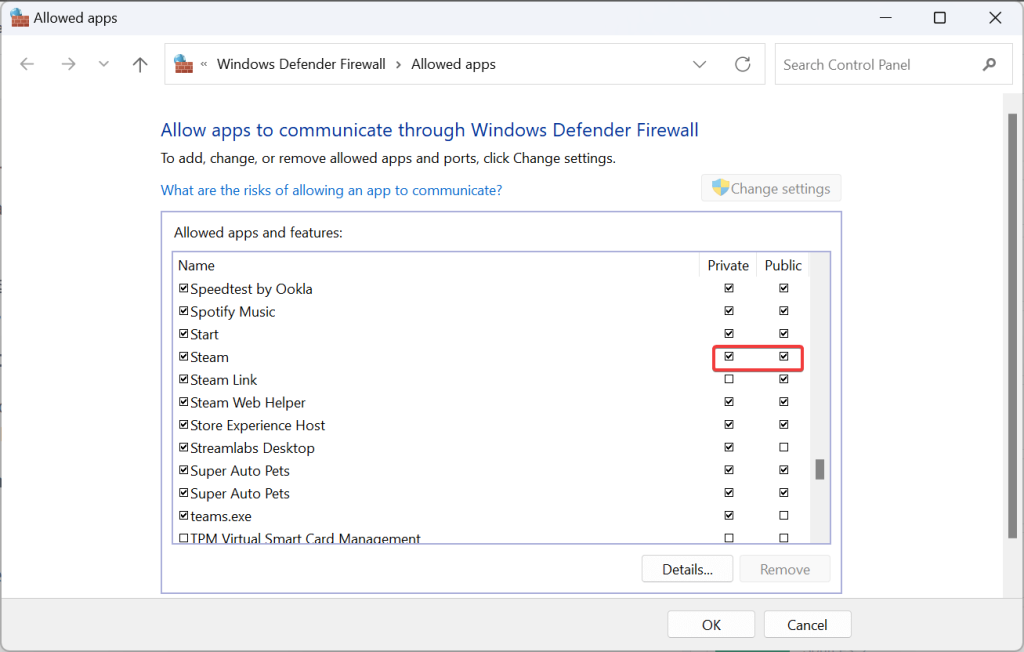Click the Public column header
This screenshot has width=1024, height=652.
coord(782,265)
